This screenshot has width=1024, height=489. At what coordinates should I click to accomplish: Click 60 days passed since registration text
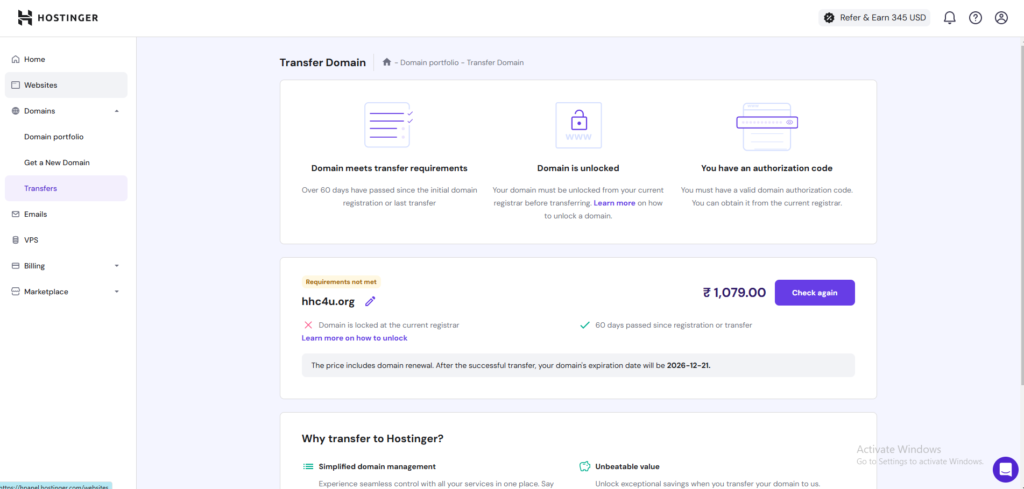tap(673, 324)
